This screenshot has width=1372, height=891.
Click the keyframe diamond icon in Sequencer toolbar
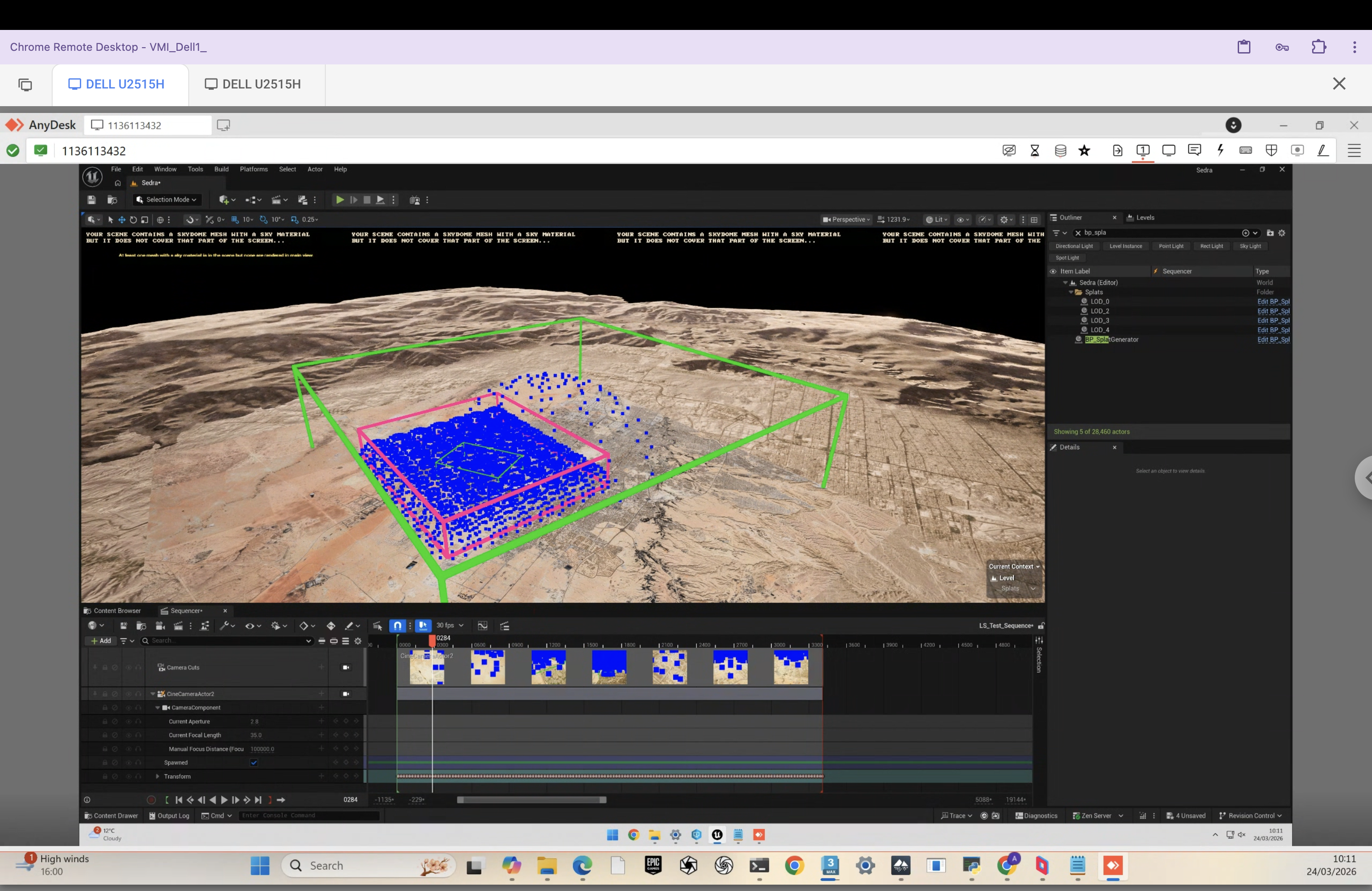coord(304,625)
